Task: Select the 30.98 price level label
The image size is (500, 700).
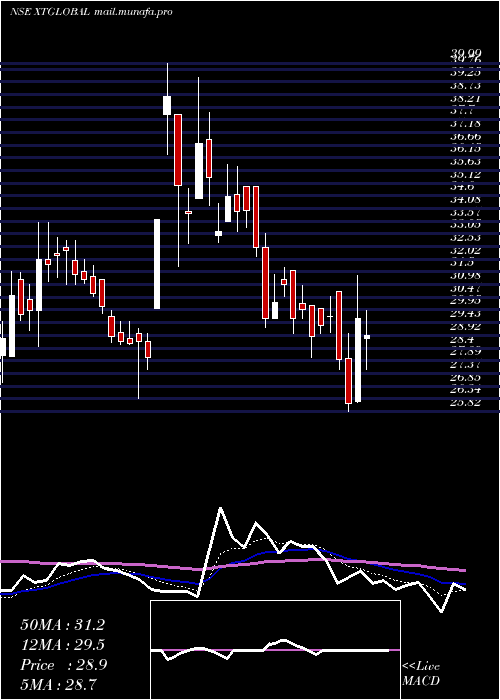Action: coord(465,276)
